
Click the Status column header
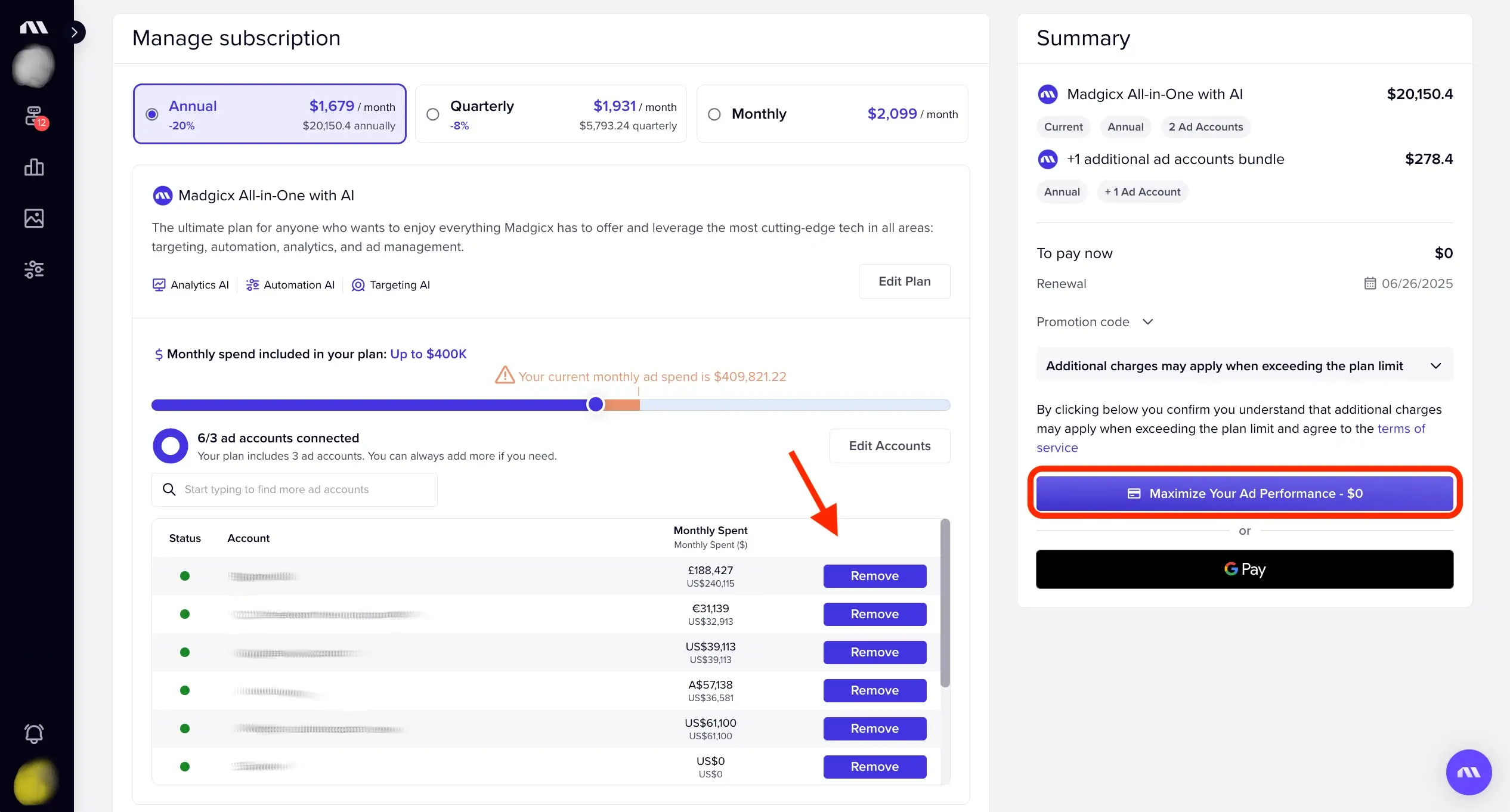click(185, 538)
